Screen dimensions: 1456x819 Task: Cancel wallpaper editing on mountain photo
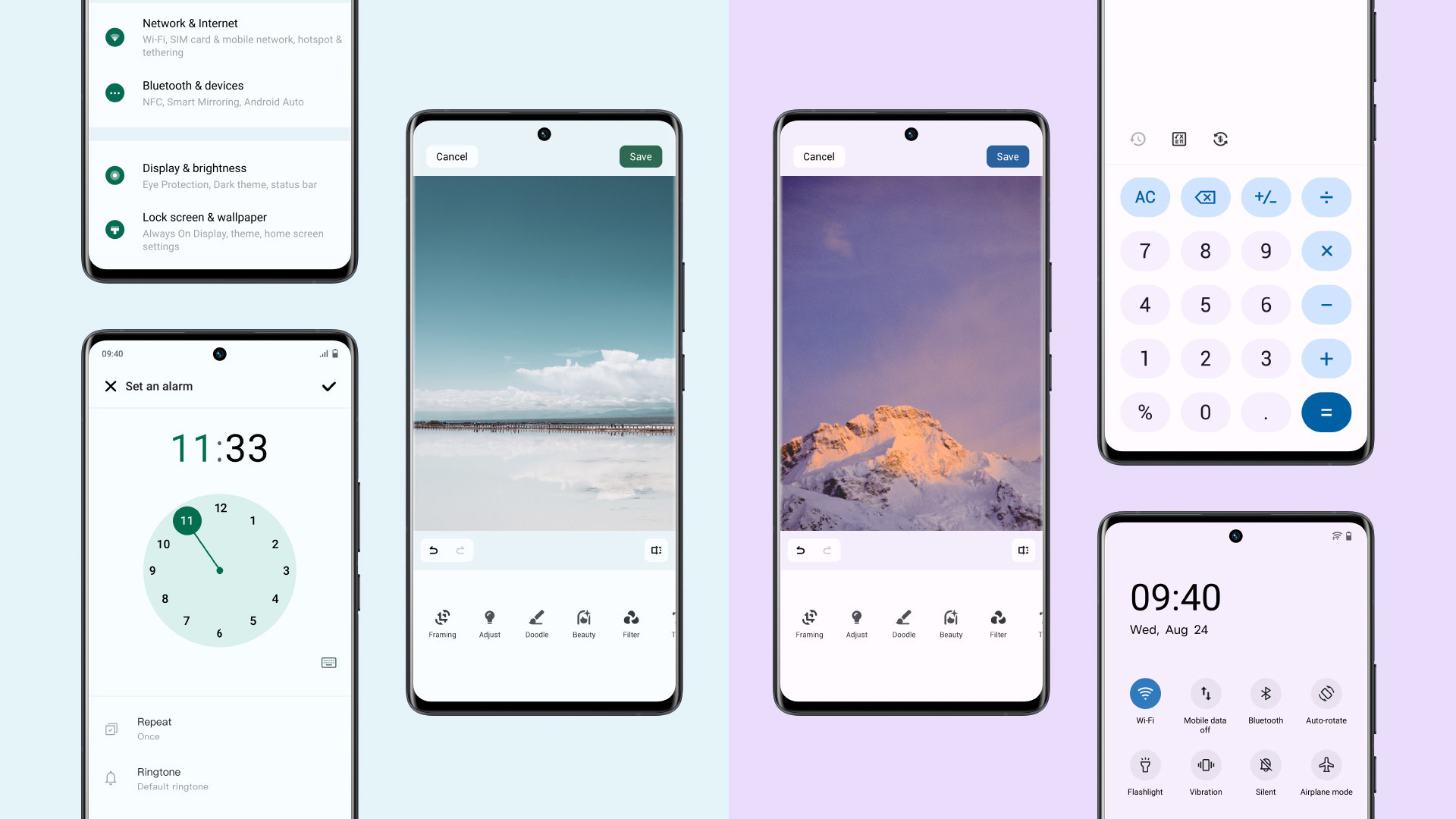coord(818,156)
